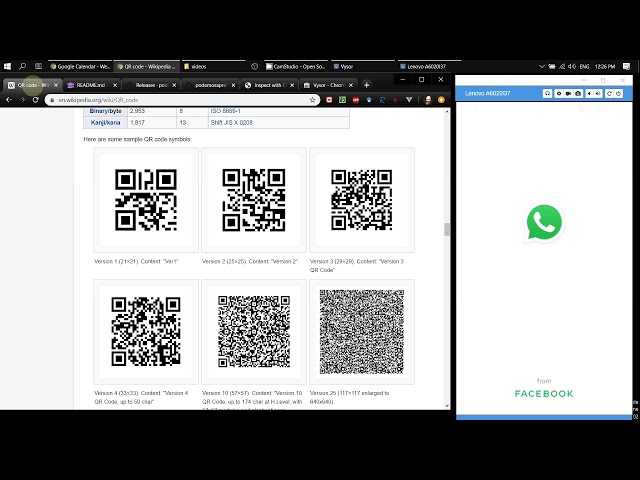The width and height of the screenshot is (640, 480).
Task: Open the Version 25 QR code image
Action: point(362,331)
